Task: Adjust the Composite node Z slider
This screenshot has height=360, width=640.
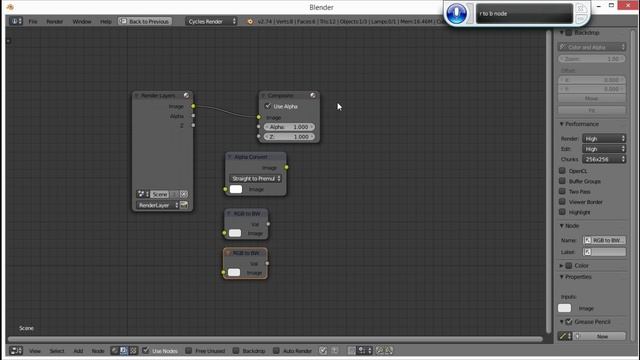Action: (289, 137)
